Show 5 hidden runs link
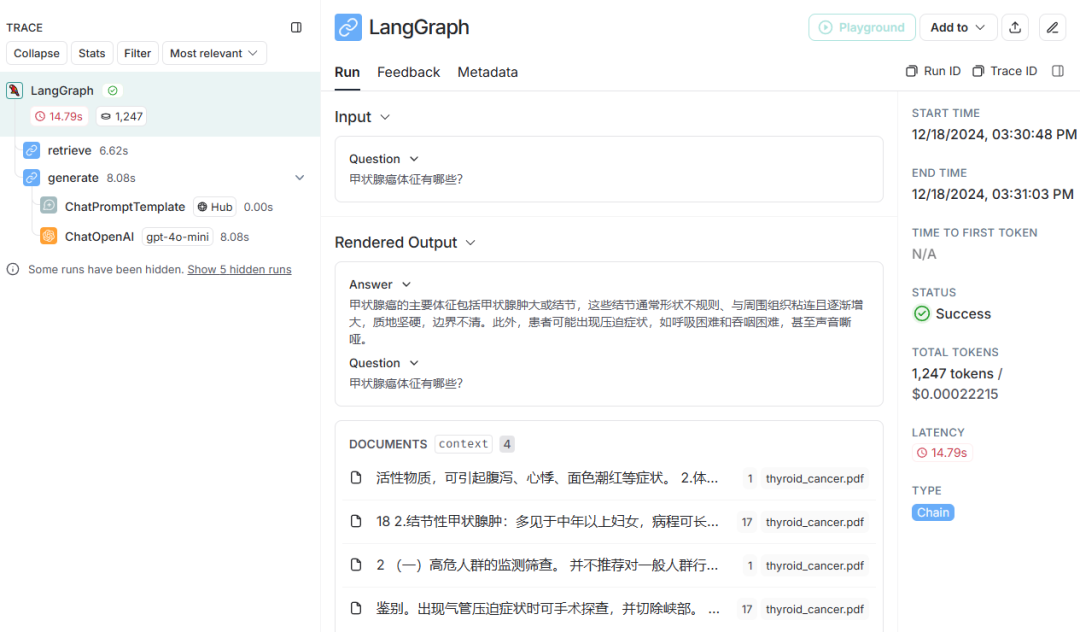This screenshot has height=632, width=1080. (x=239, y=269)
